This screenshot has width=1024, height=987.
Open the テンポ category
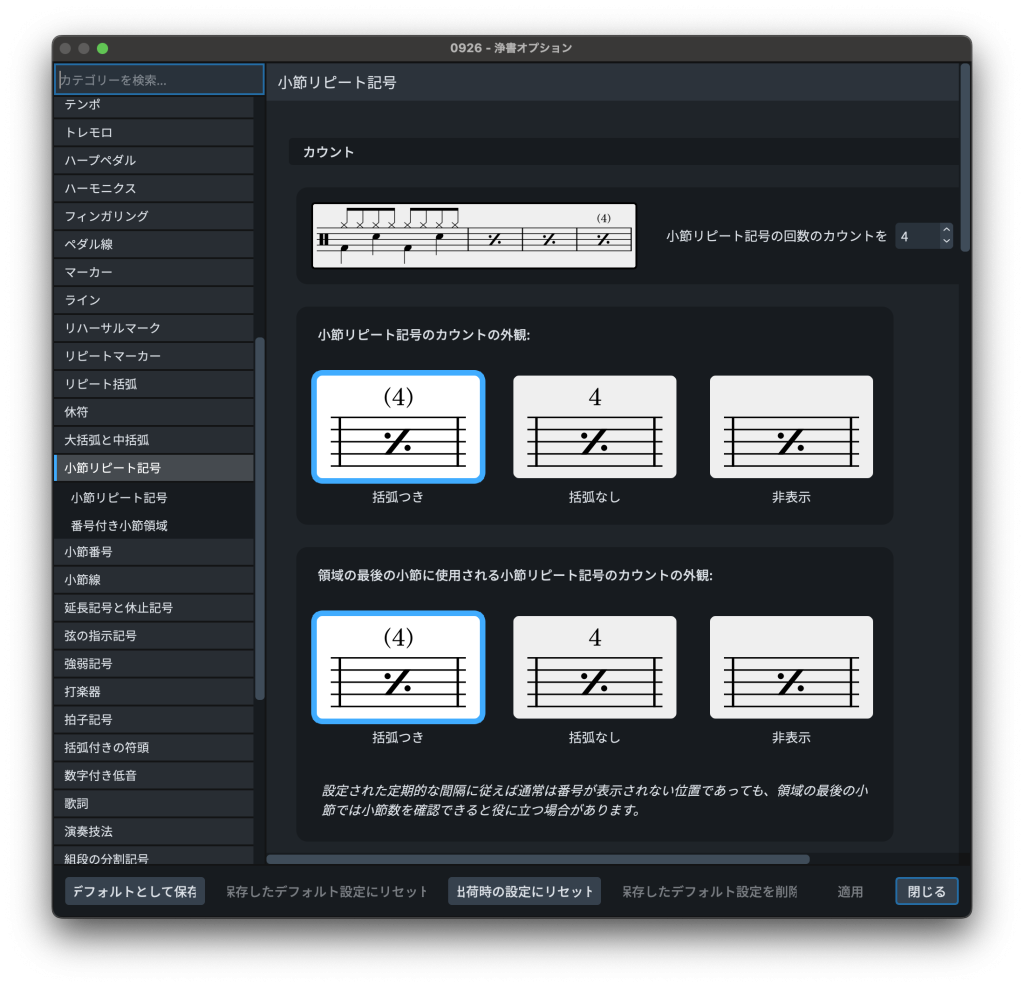coord(82,105)
